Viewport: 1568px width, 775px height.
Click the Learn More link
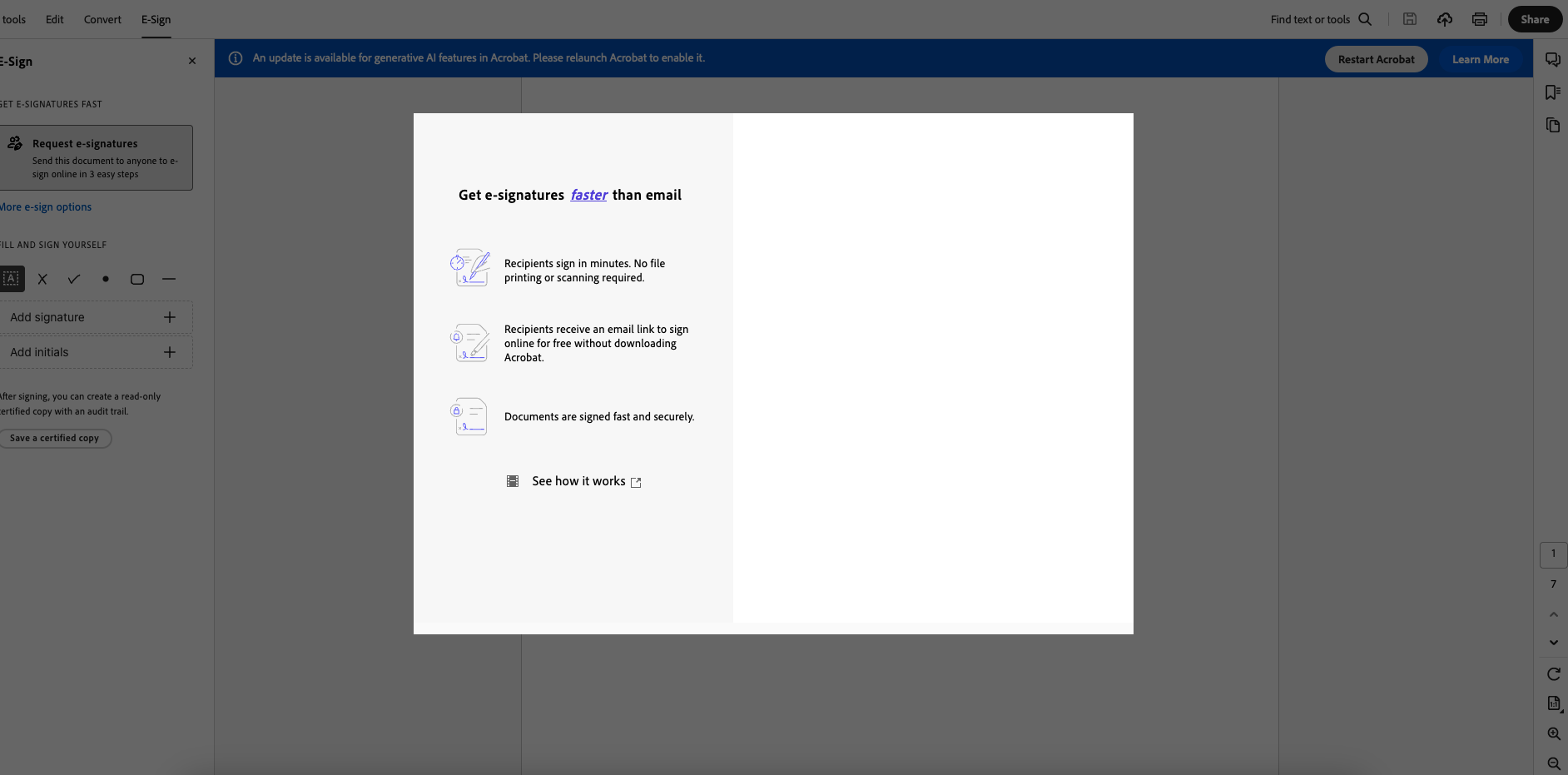point(1481,58)
